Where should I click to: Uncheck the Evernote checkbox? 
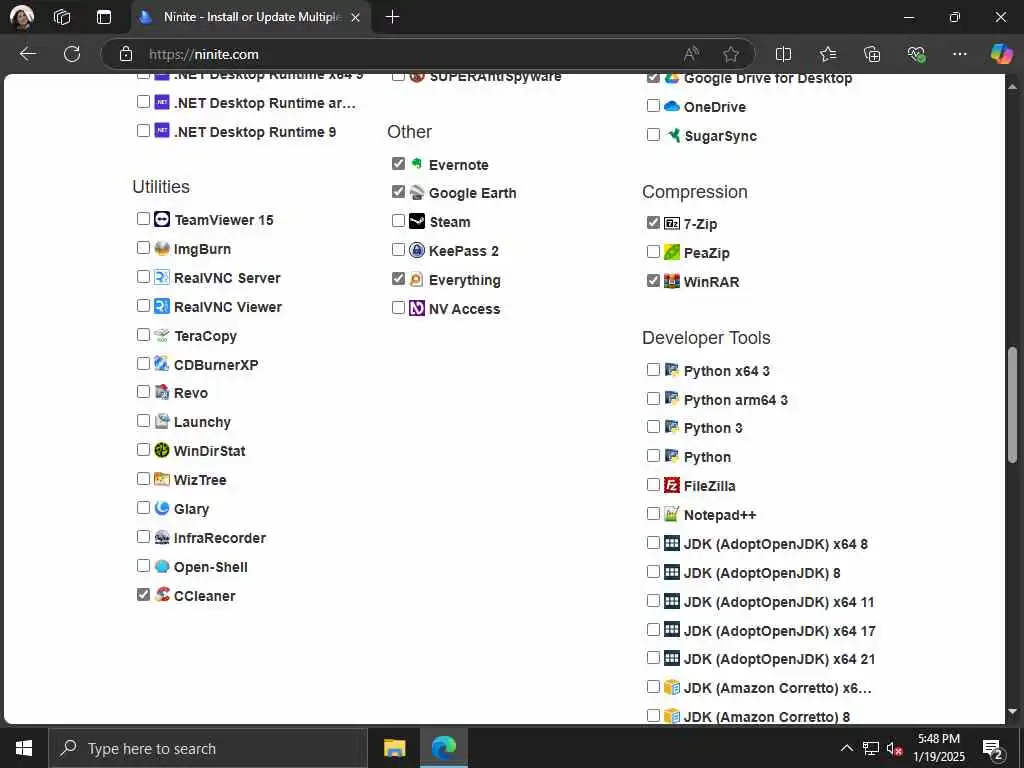point(398,163)
